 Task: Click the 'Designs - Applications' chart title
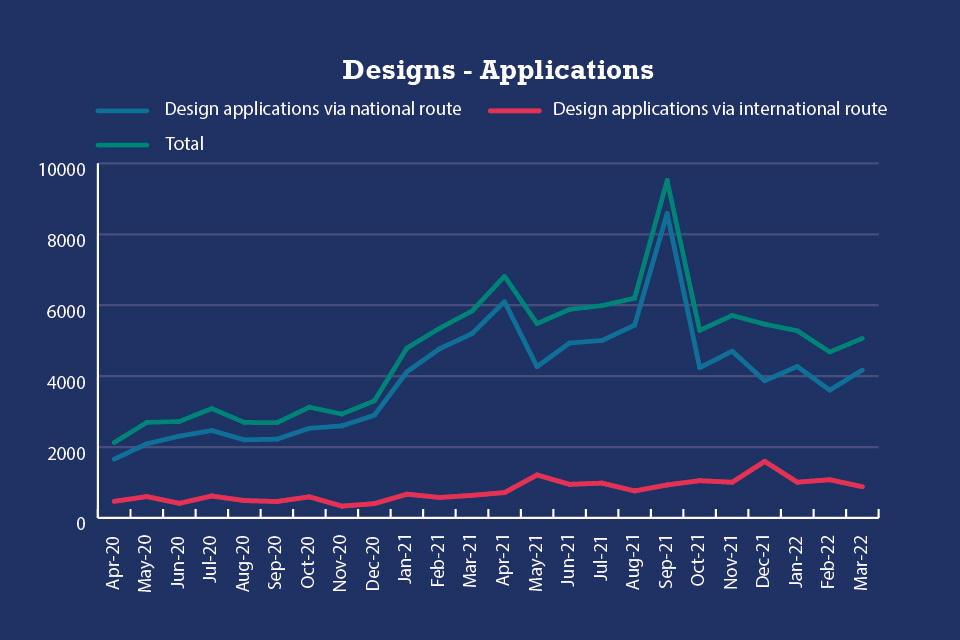[x=497, y=70]
